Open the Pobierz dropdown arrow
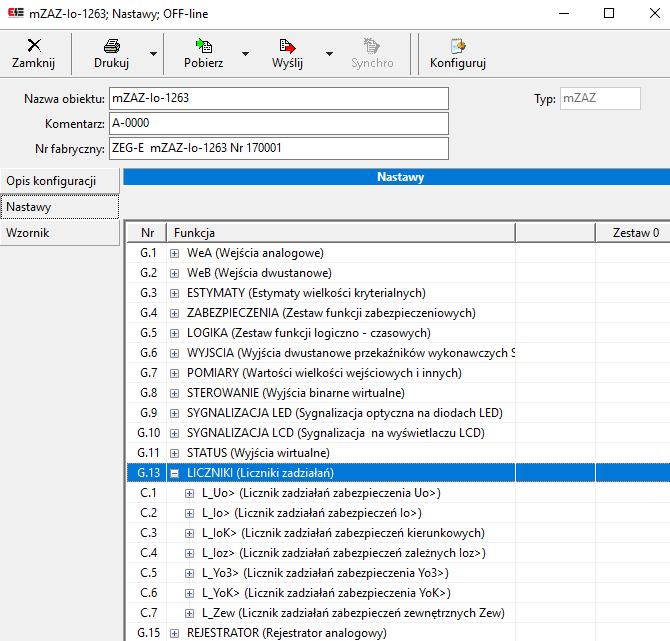Screen dimensions: 670x641 [245, 54]
